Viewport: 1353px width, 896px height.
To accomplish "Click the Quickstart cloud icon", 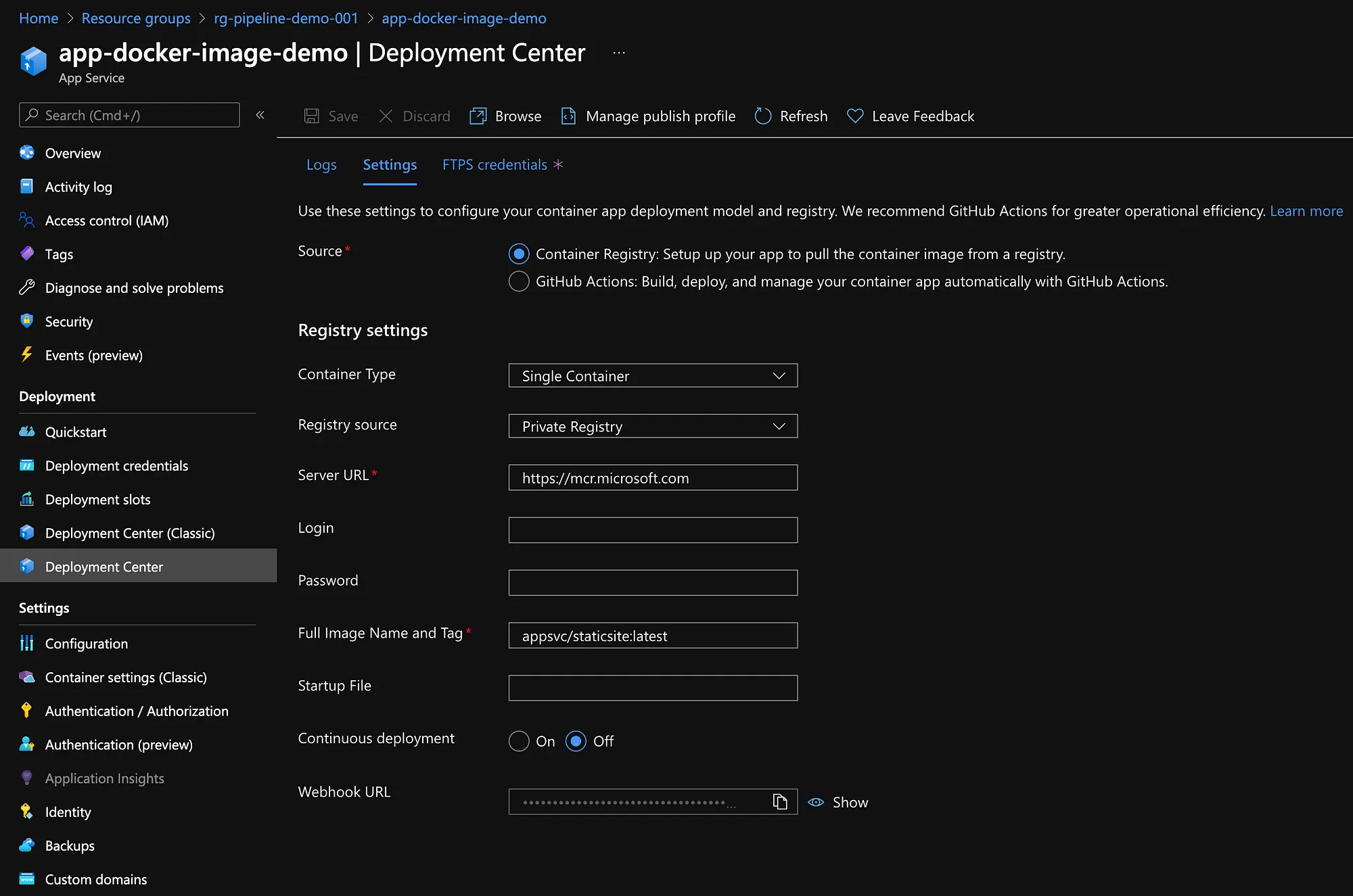I will point(27,431).
